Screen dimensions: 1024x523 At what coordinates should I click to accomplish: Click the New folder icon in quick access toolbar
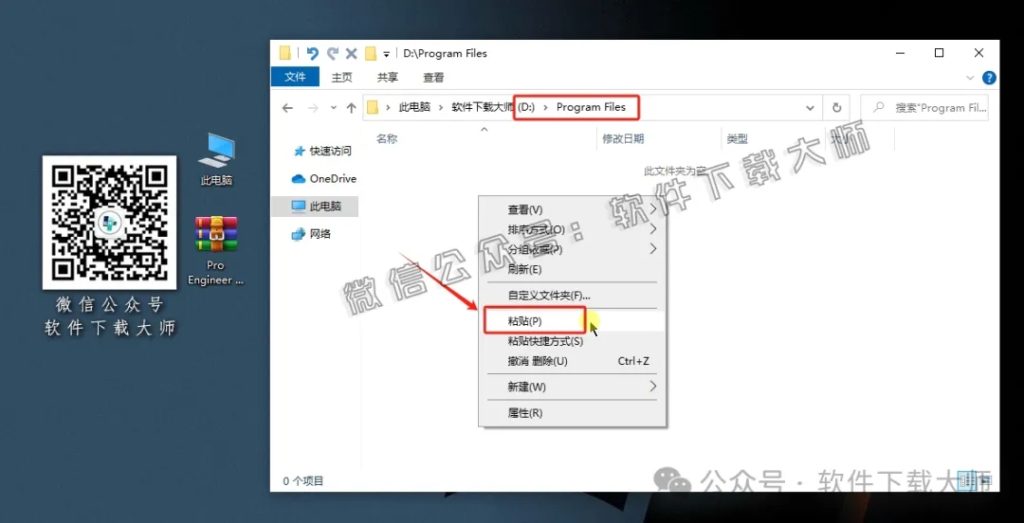pyautogui.click(x=372, y=54)
